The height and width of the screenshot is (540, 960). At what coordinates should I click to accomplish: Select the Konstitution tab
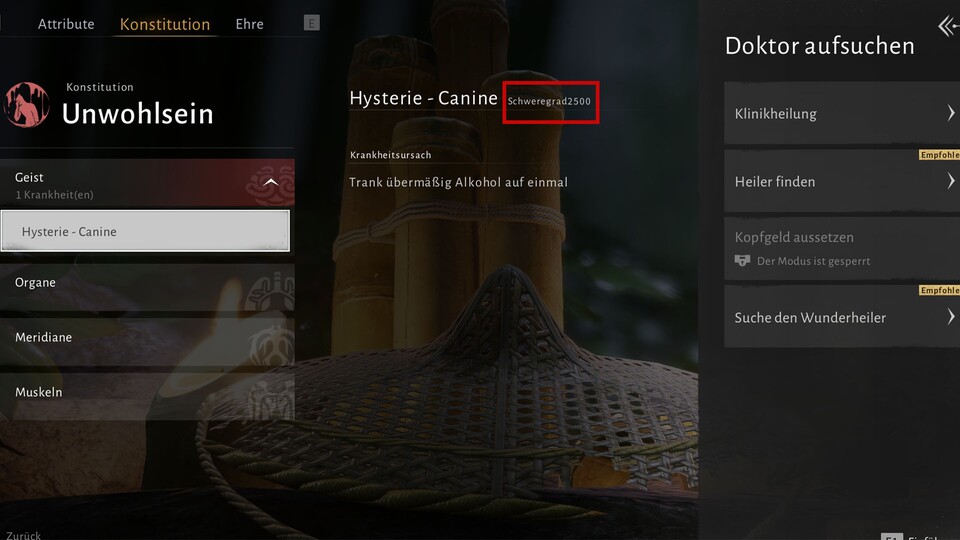coord(164,24)
